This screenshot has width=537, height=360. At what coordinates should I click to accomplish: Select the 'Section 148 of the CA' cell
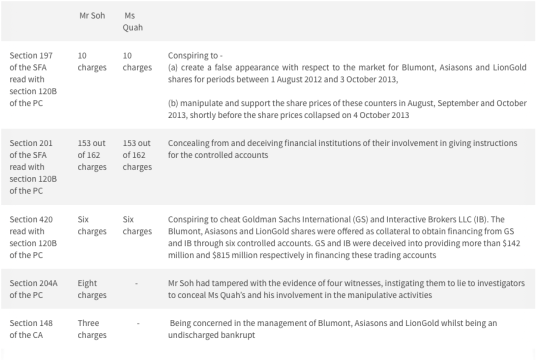click(x=31, y=329)
